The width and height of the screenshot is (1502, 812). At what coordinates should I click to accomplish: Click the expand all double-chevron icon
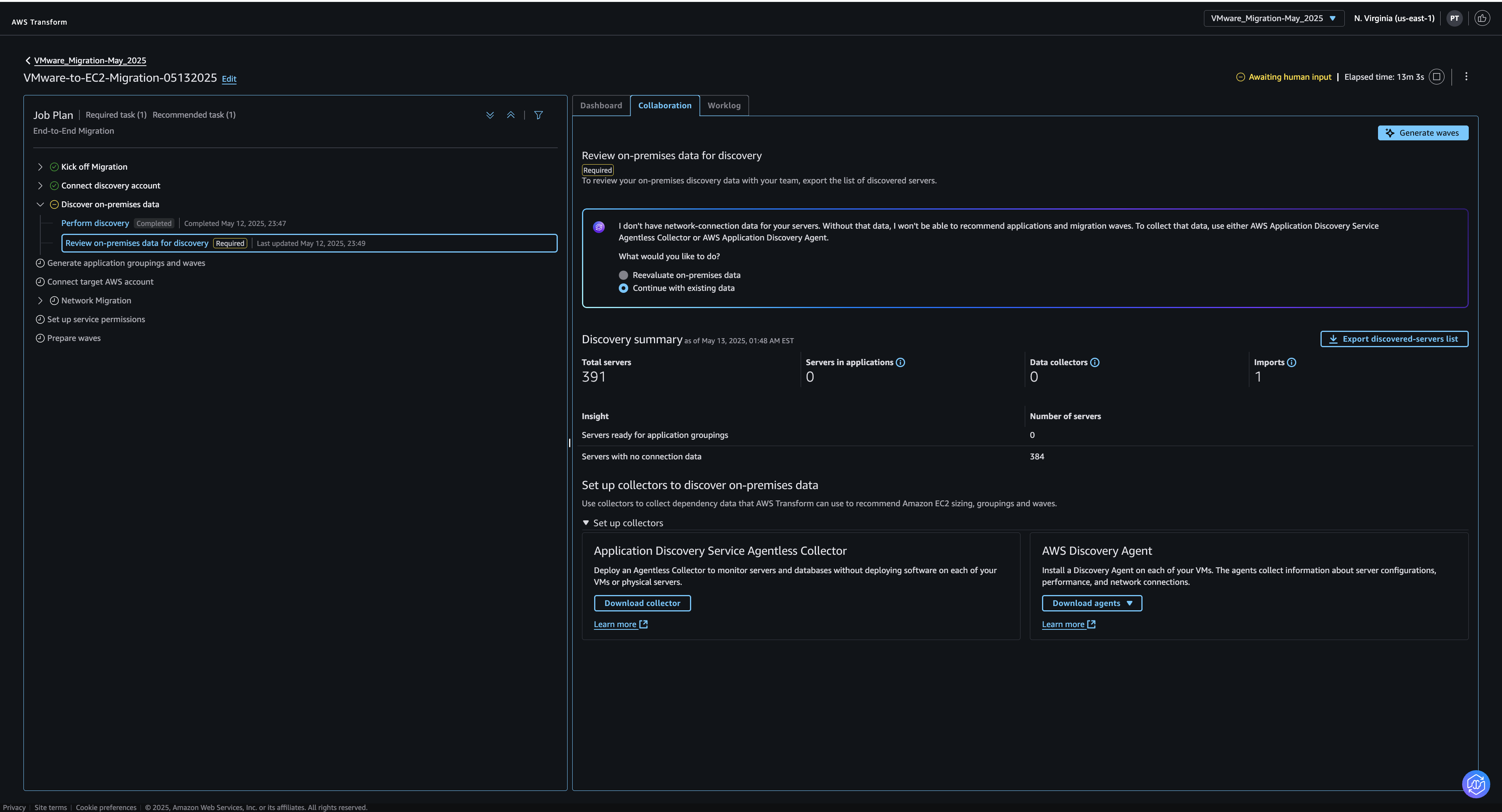pos(490,115)
